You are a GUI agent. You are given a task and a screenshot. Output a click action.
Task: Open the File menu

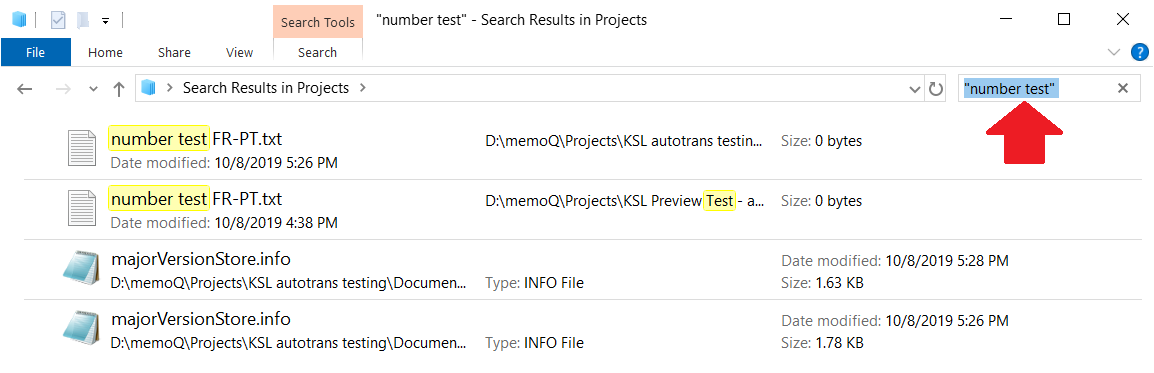(35, 52)
